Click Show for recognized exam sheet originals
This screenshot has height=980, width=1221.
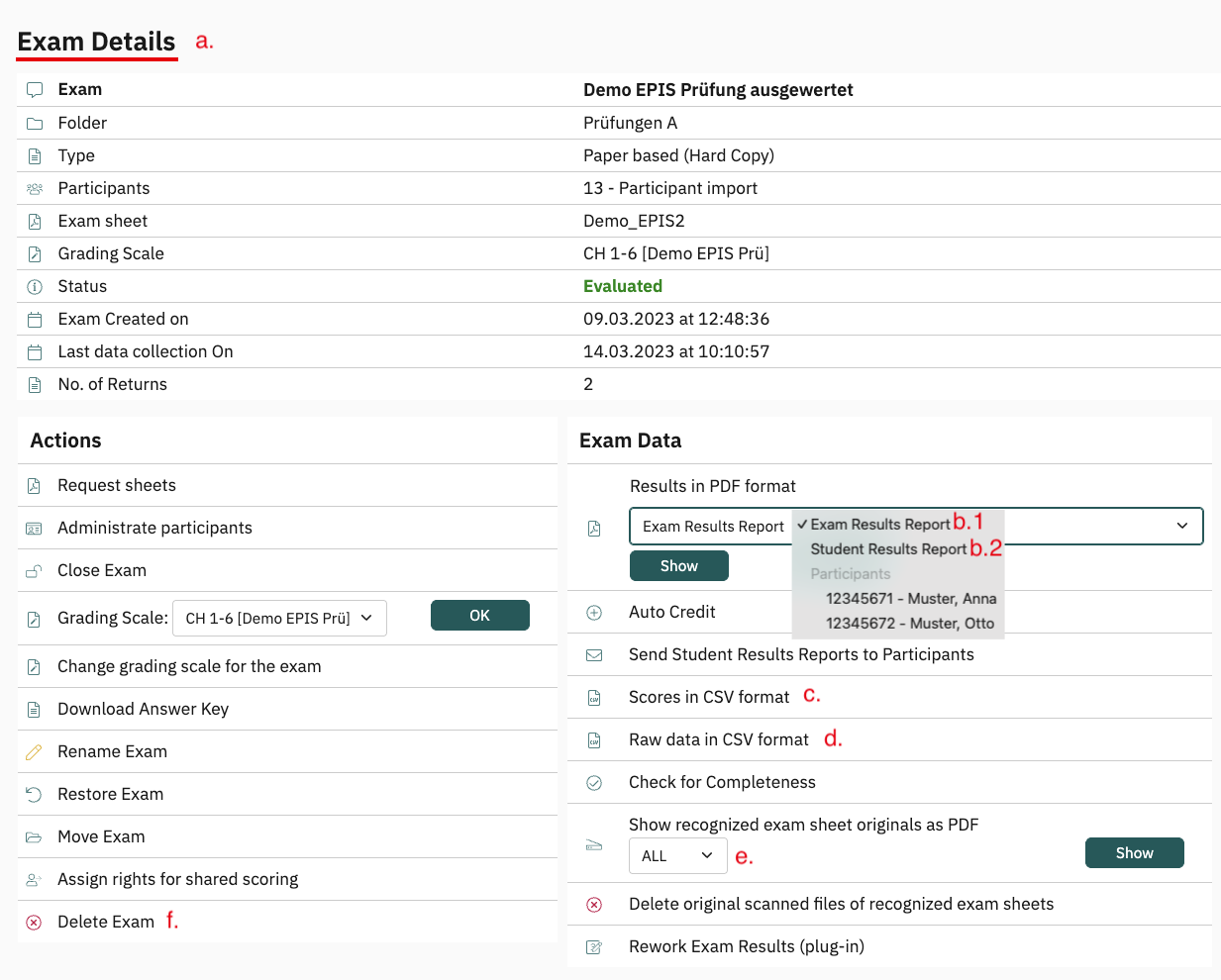1134,853
